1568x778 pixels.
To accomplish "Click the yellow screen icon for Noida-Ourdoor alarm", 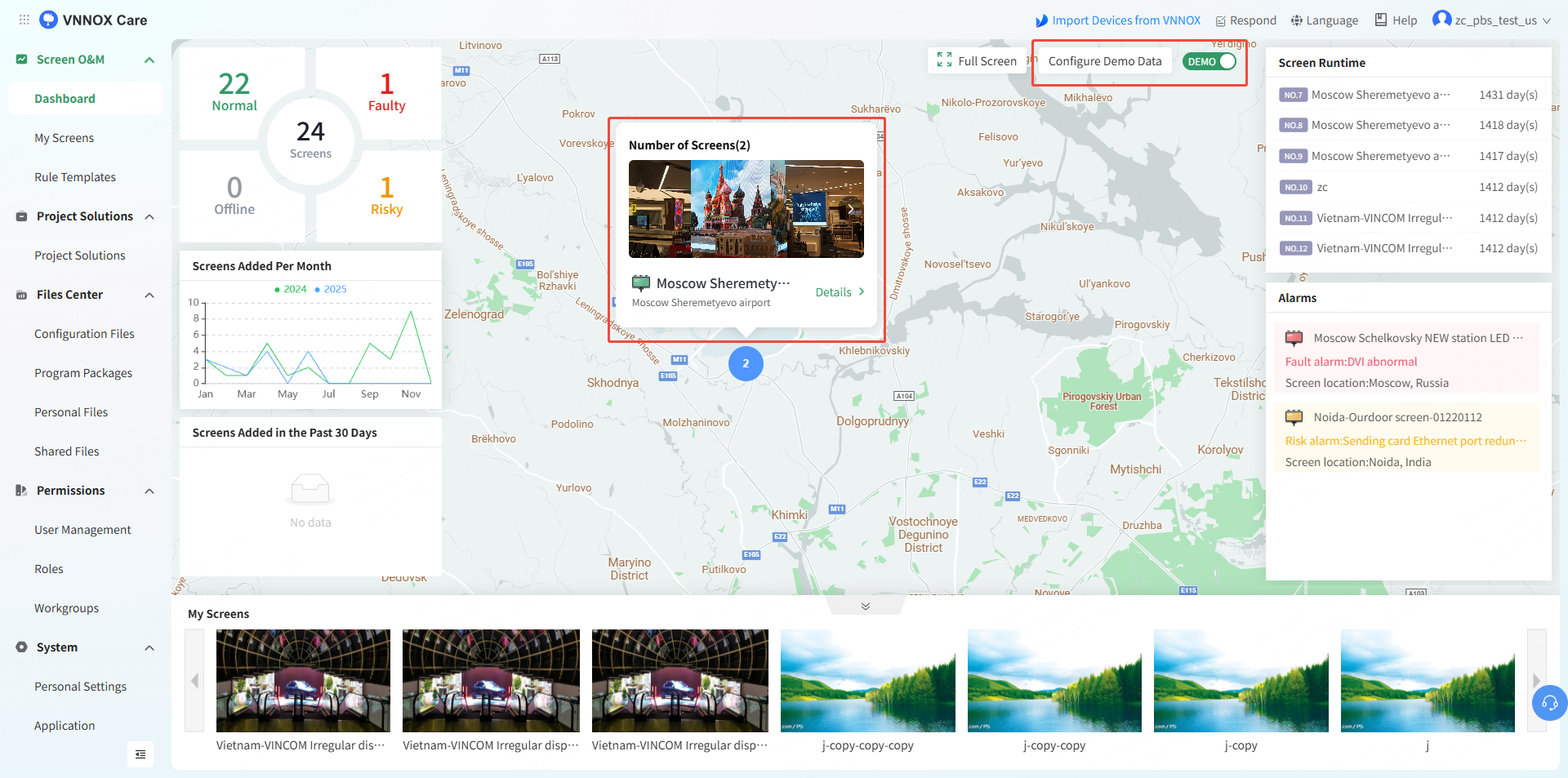I will (1294, 417).
